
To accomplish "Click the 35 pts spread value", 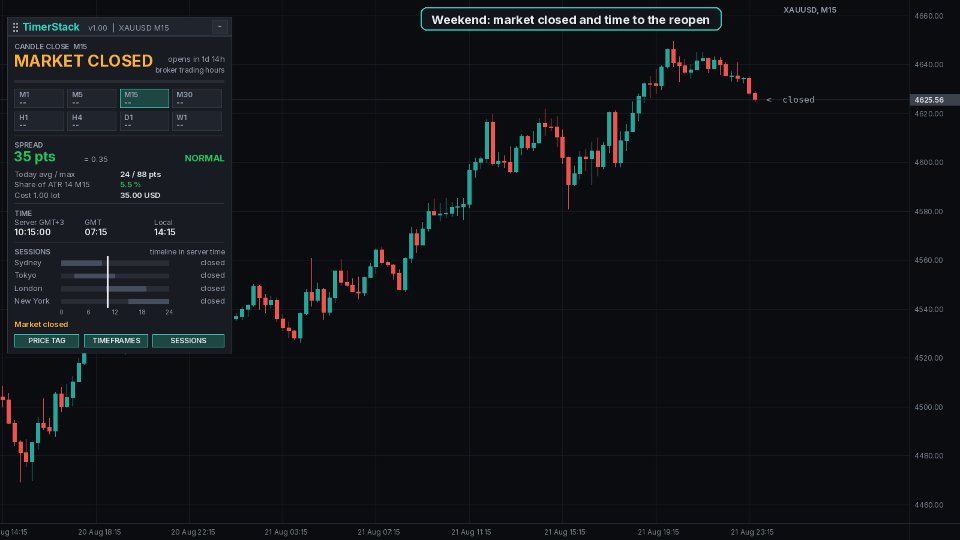I will [35, 157].
